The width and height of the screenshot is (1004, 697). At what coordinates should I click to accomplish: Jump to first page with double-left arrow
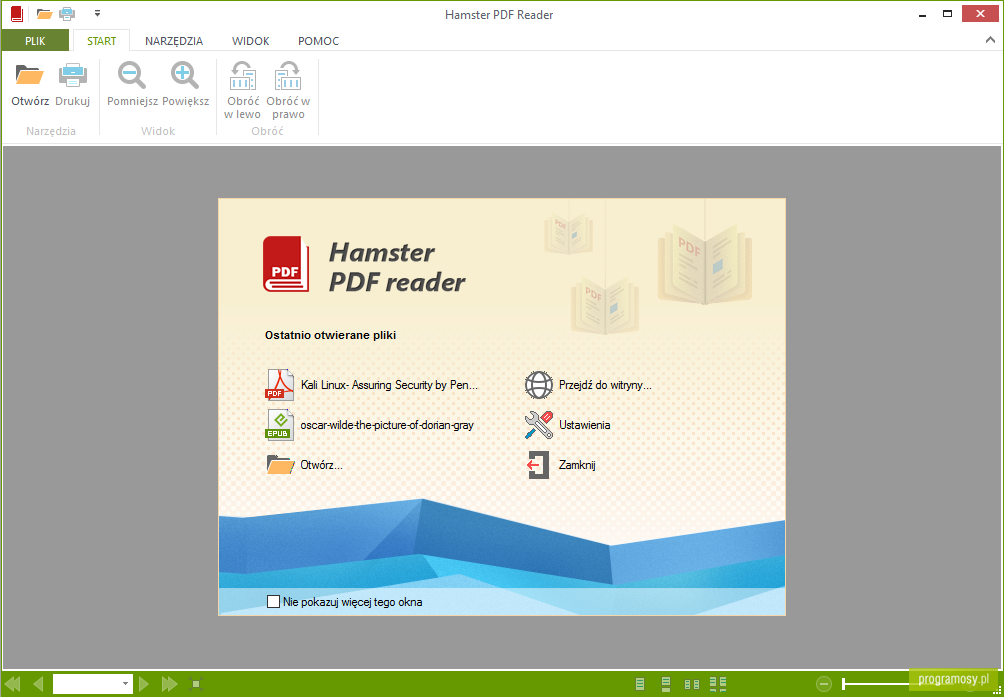point(13,684)
